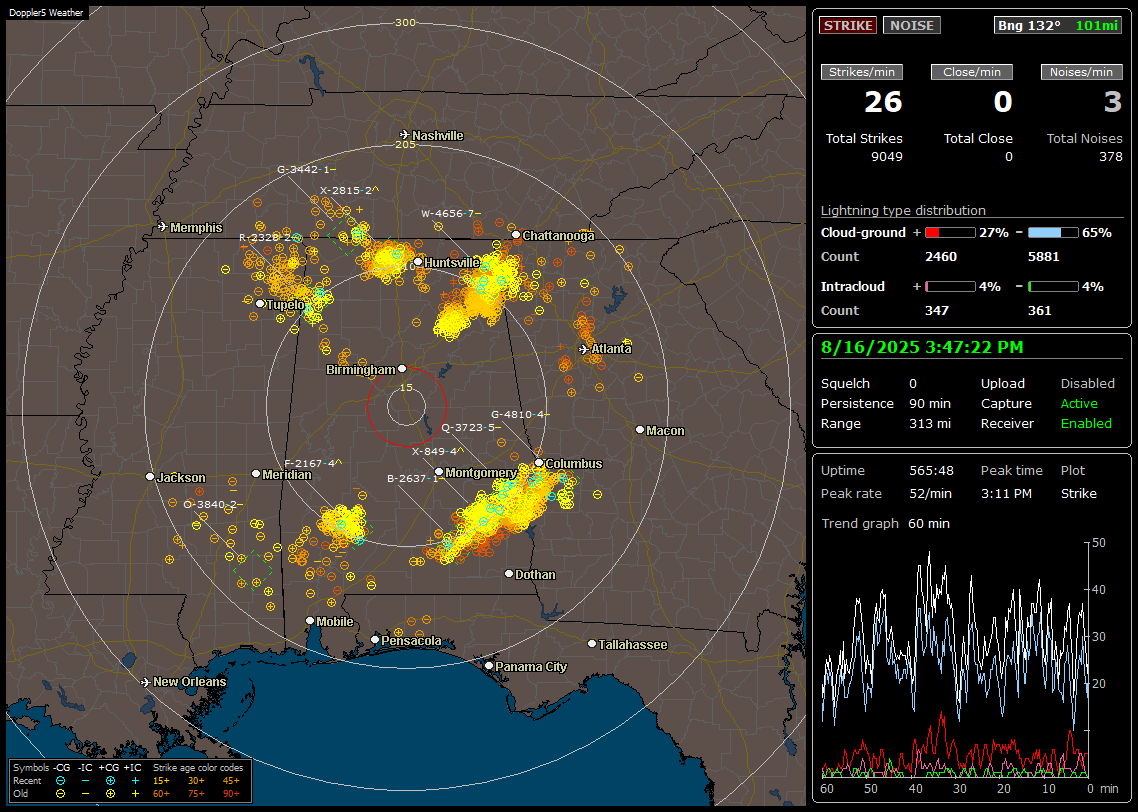Viewport: 1138px width, 812px height.
Task: Click the negative cloud-ground blue percentage bar
Action: pos(1053,233)
